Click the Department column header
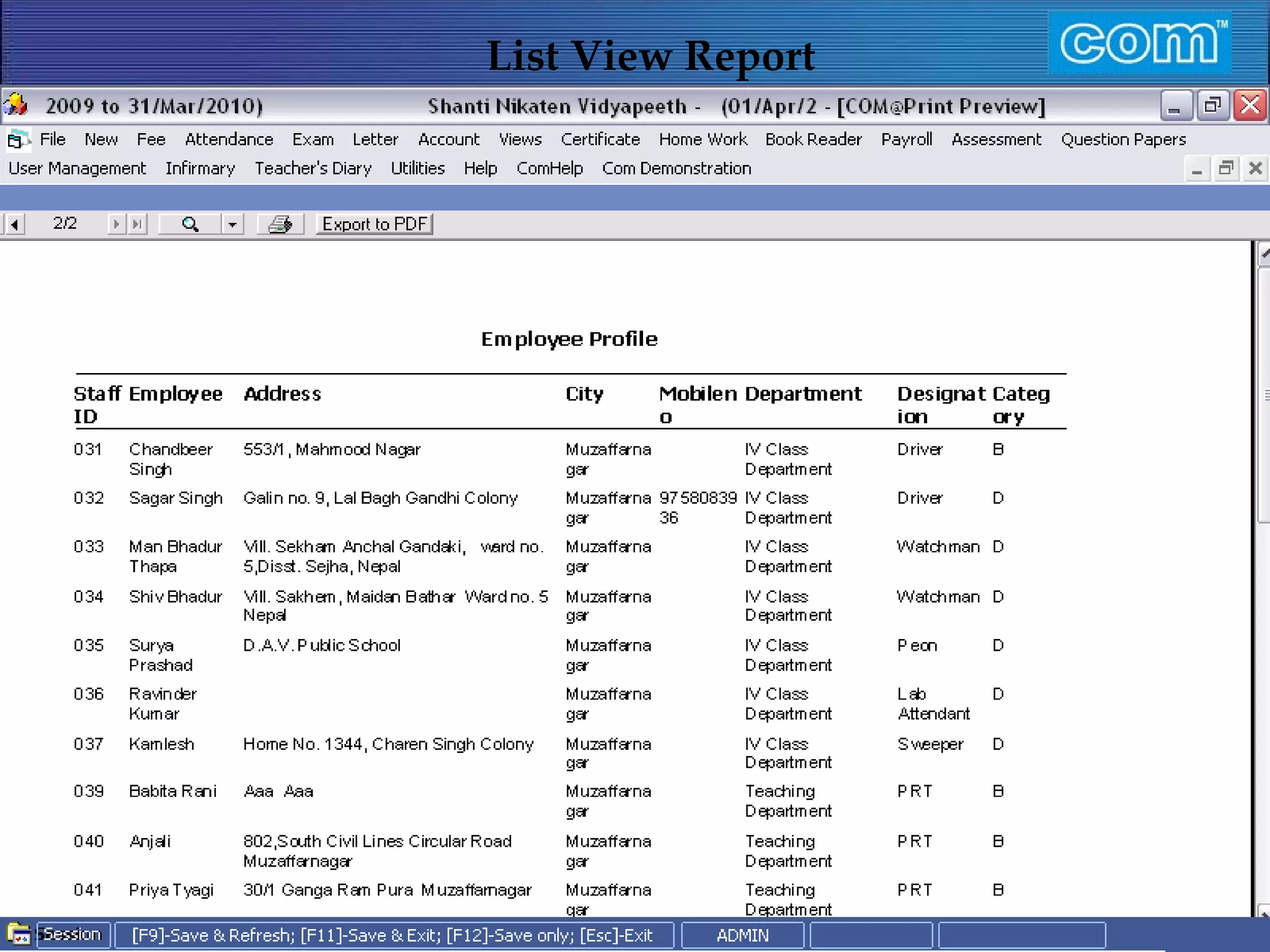 pos(803,394)
